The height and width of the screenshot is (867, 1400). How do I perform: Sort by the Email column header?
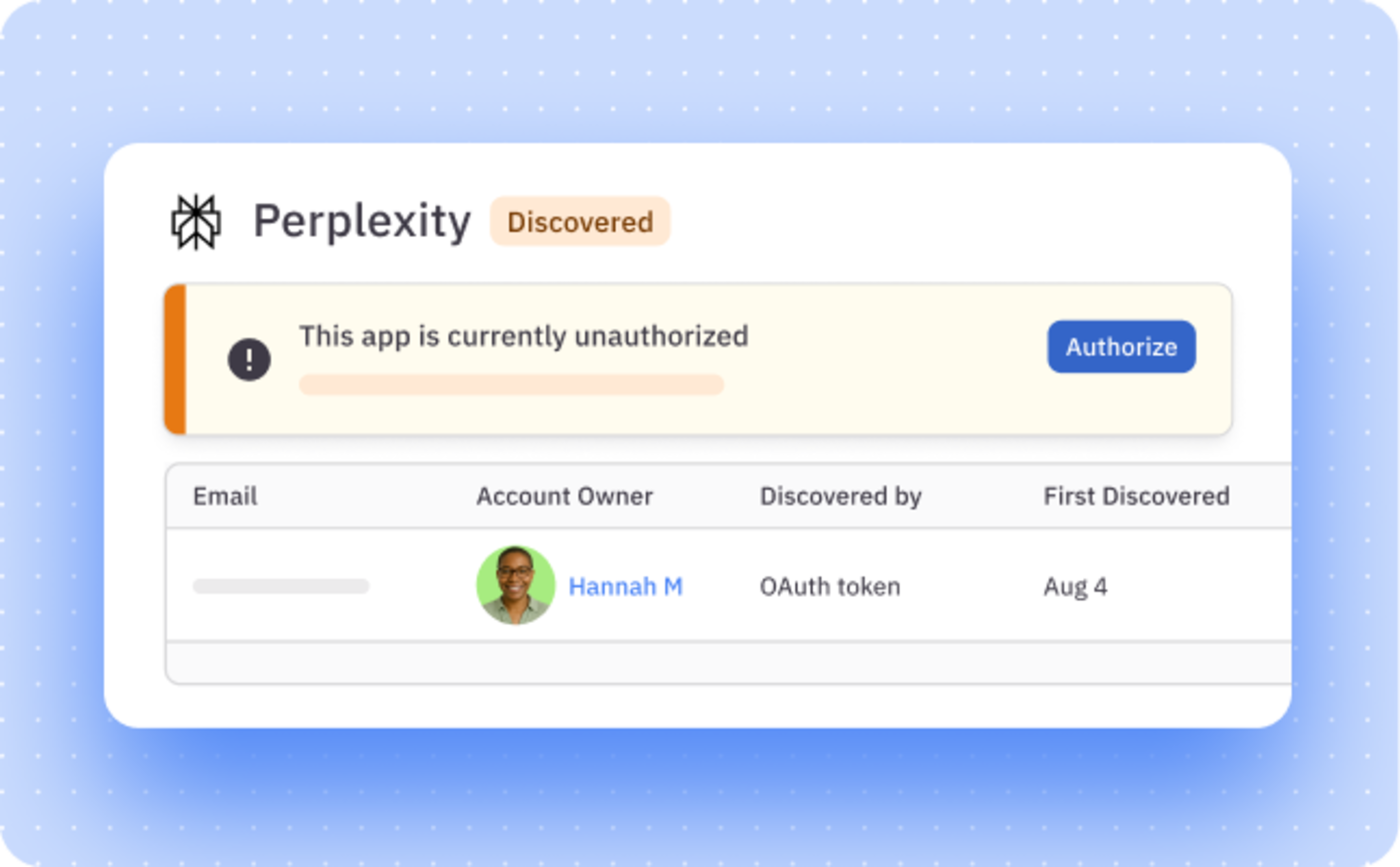225,496
